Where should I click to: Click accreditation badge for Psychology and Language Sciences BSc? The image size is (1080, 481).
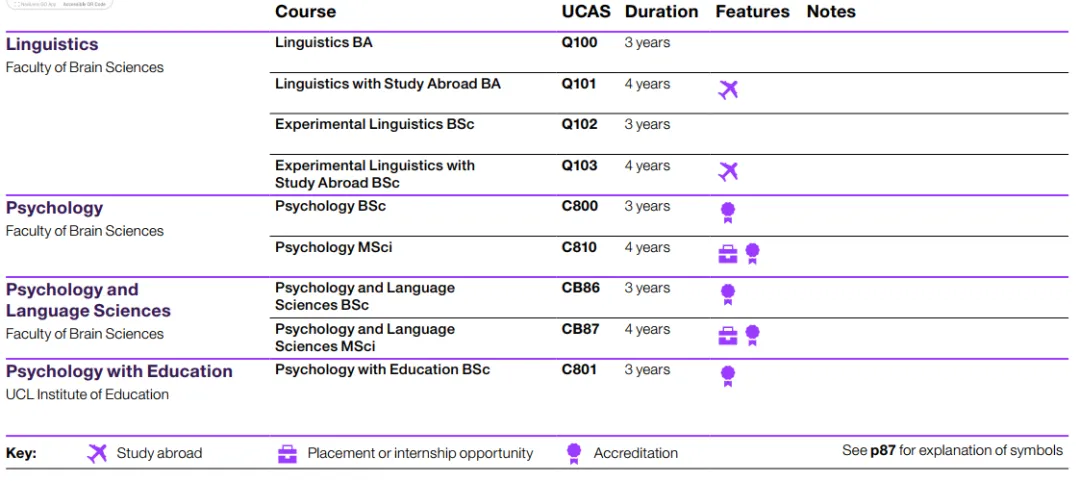point(728,295)
